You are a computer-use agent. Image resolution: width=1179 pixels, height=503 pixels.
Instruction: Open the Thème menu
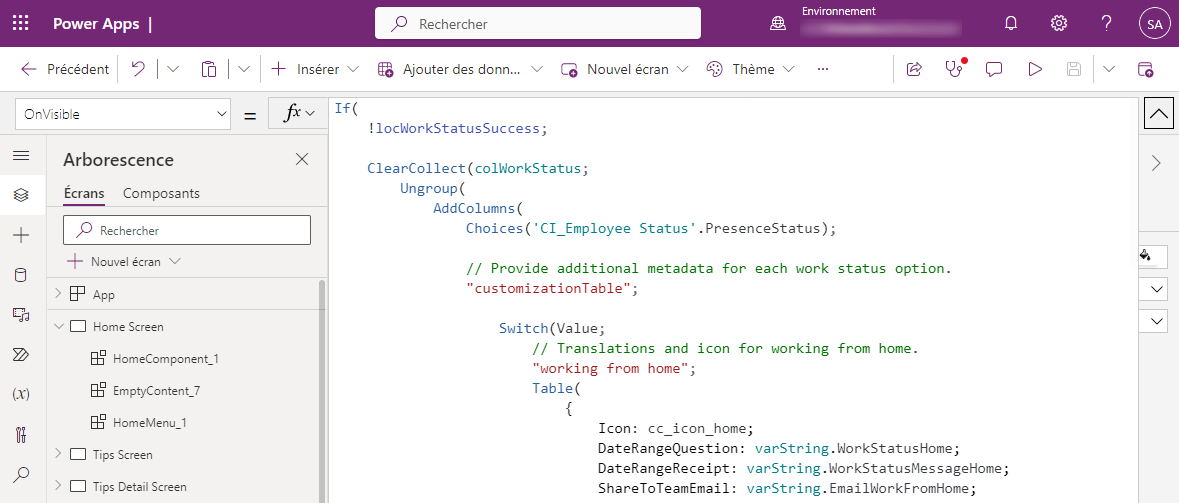(750, 69)
